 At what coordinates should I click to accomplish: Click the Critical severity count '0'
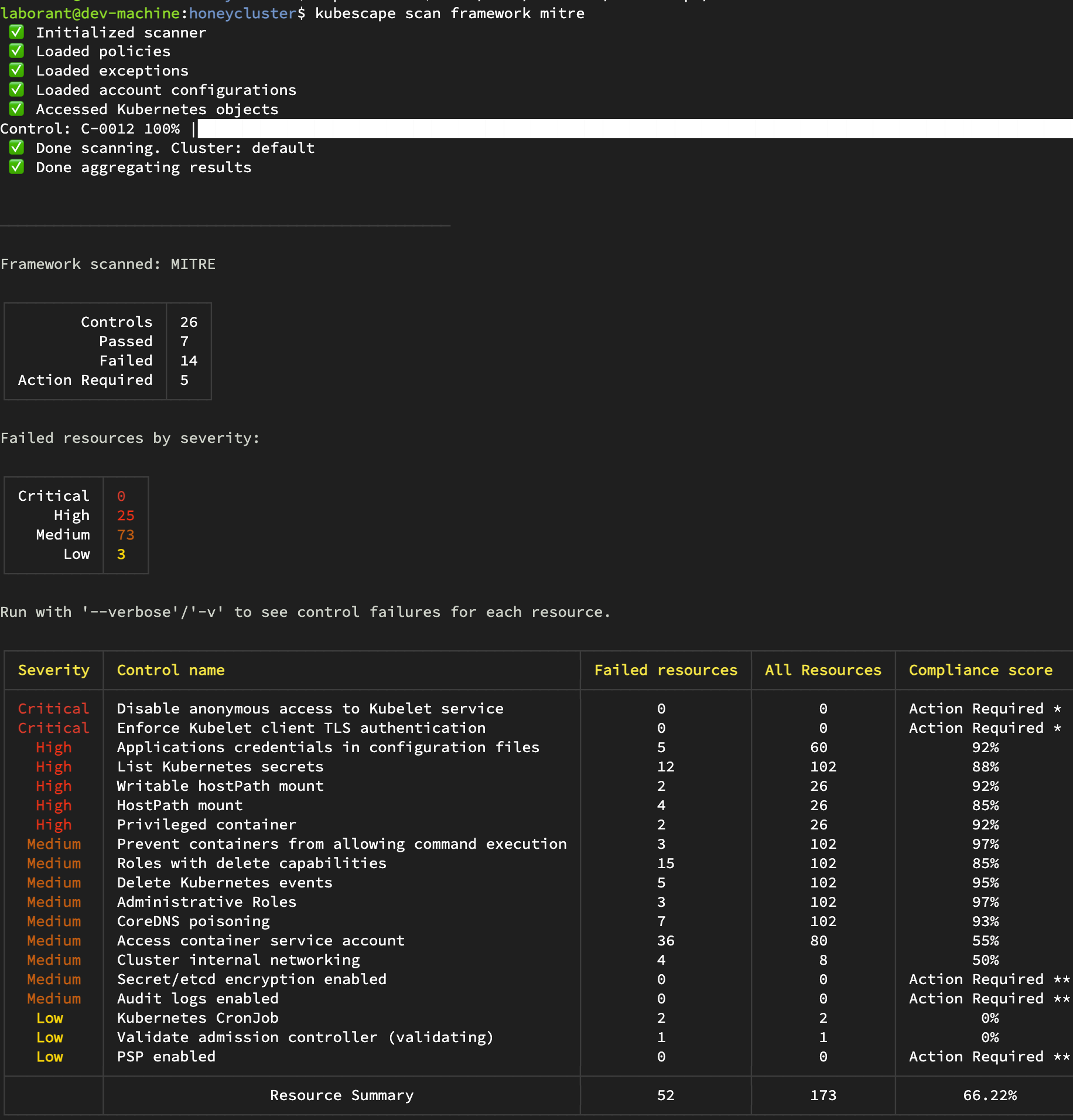(x=121, y=496)
